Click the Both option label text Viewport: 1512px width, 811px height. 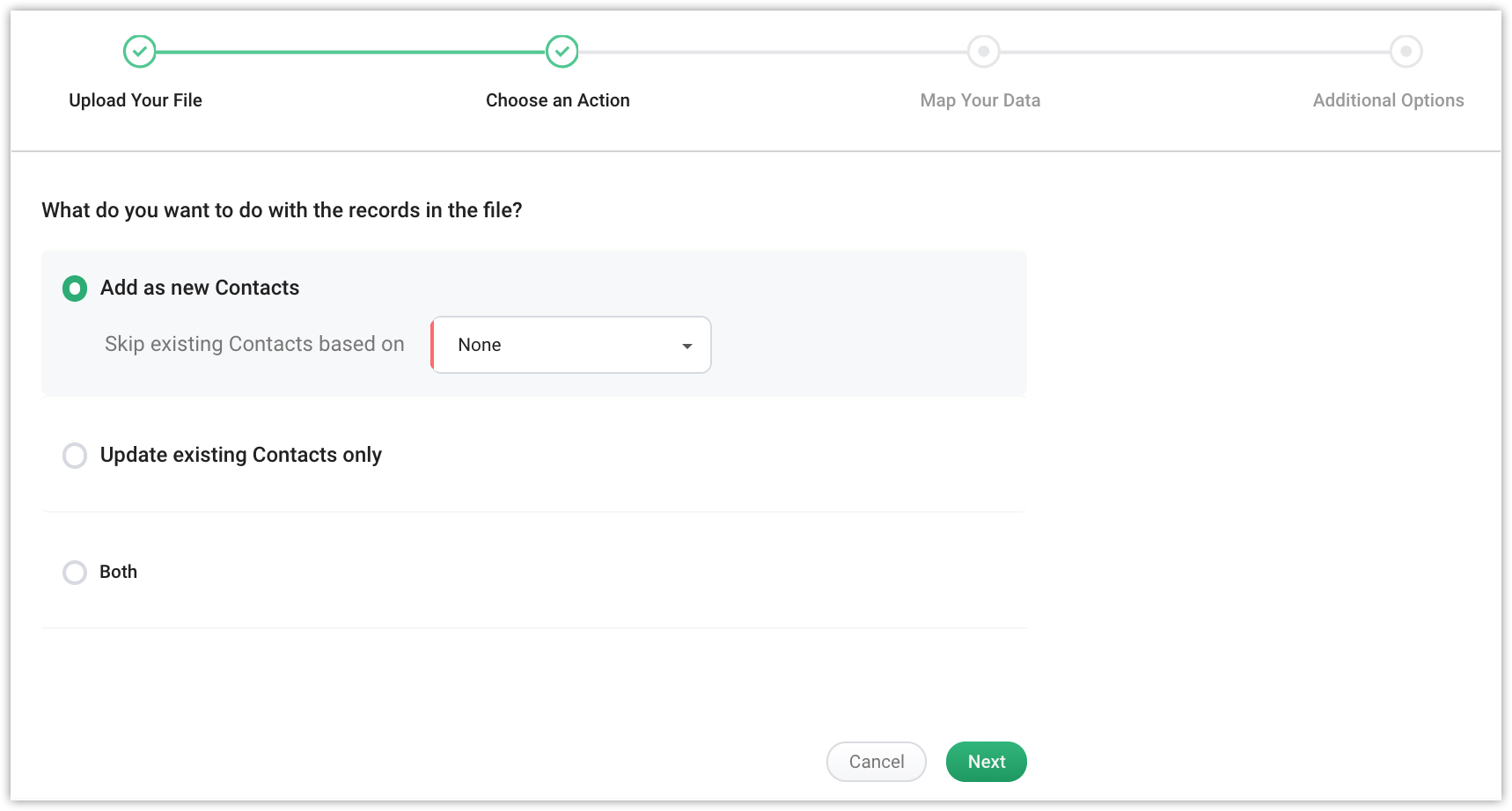pyautogui.click(x=119, y=572)
